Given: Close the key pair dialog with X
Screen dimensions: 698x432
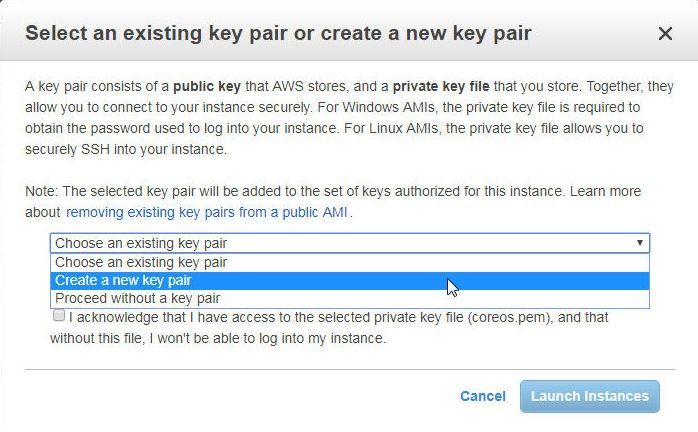Looking at the screenshot, I should click(x=665, y=33).
